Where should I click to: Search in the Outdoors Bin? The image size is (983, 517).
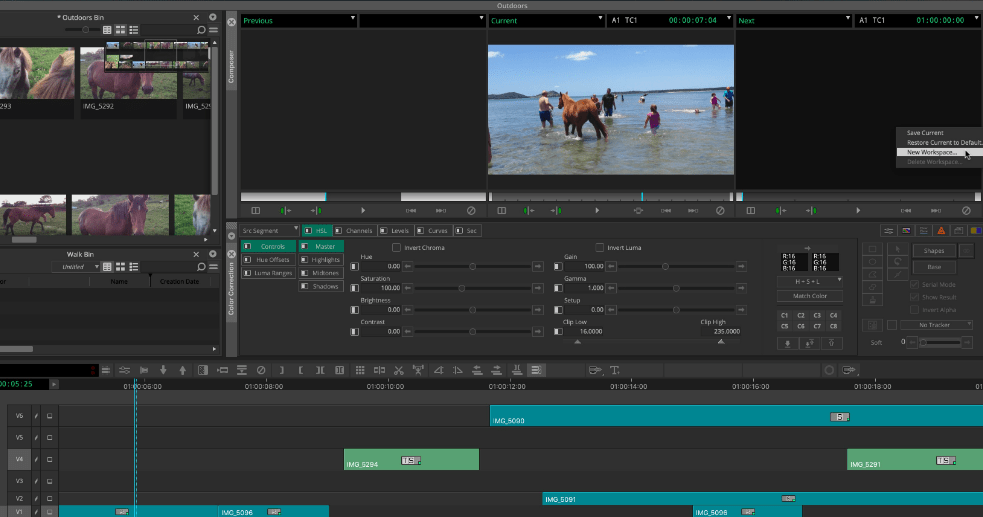(201, 31)
